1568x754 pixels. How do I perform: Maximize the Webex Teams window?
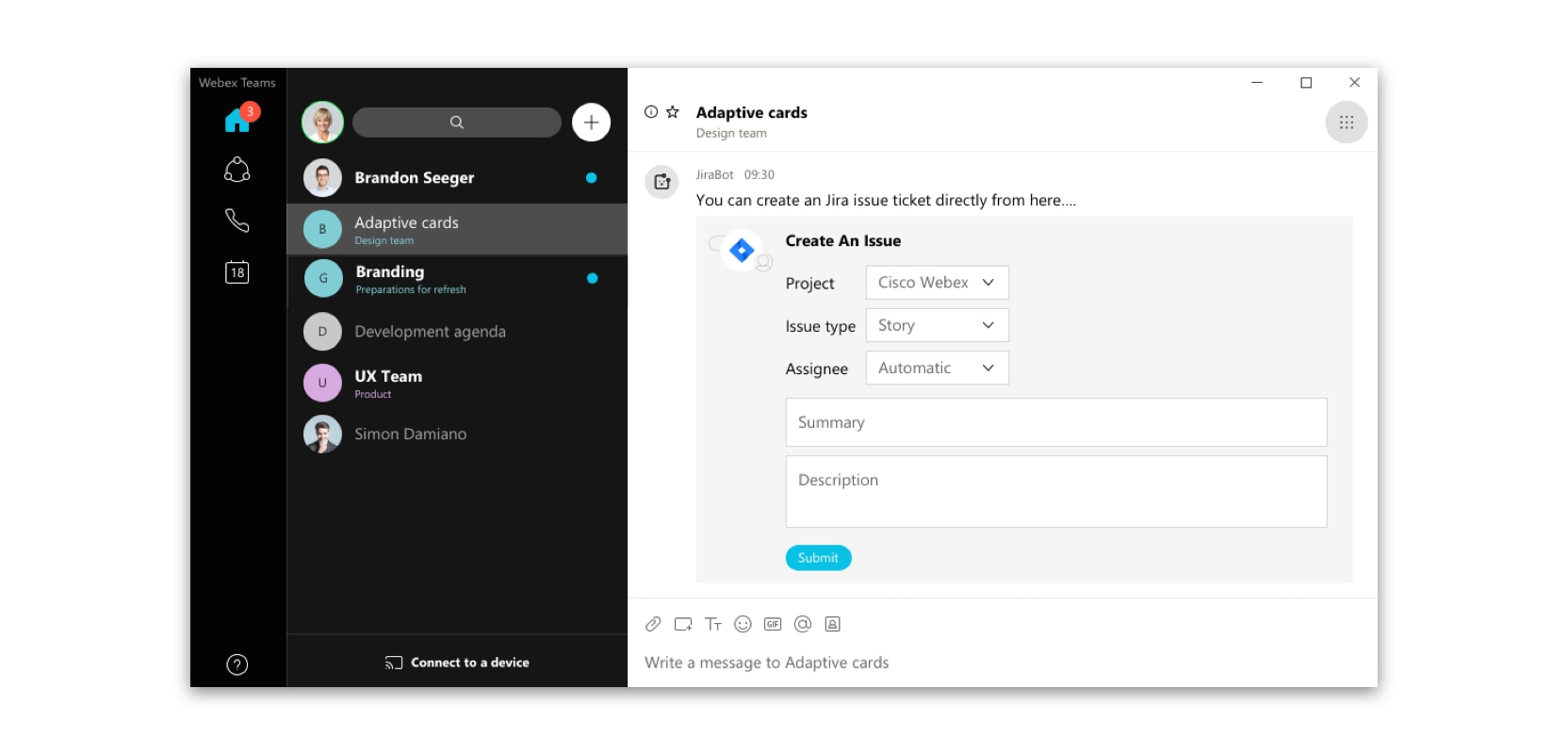click(1306, 83)
